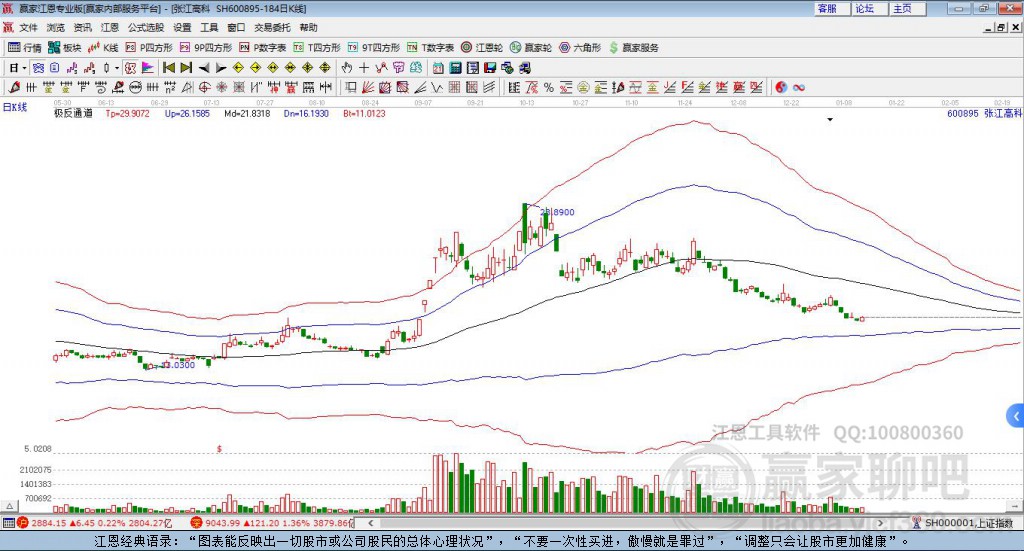Screen dimensions: 1024x551
Task: Click the 2884.15 index status value
Action: (49, 523)
